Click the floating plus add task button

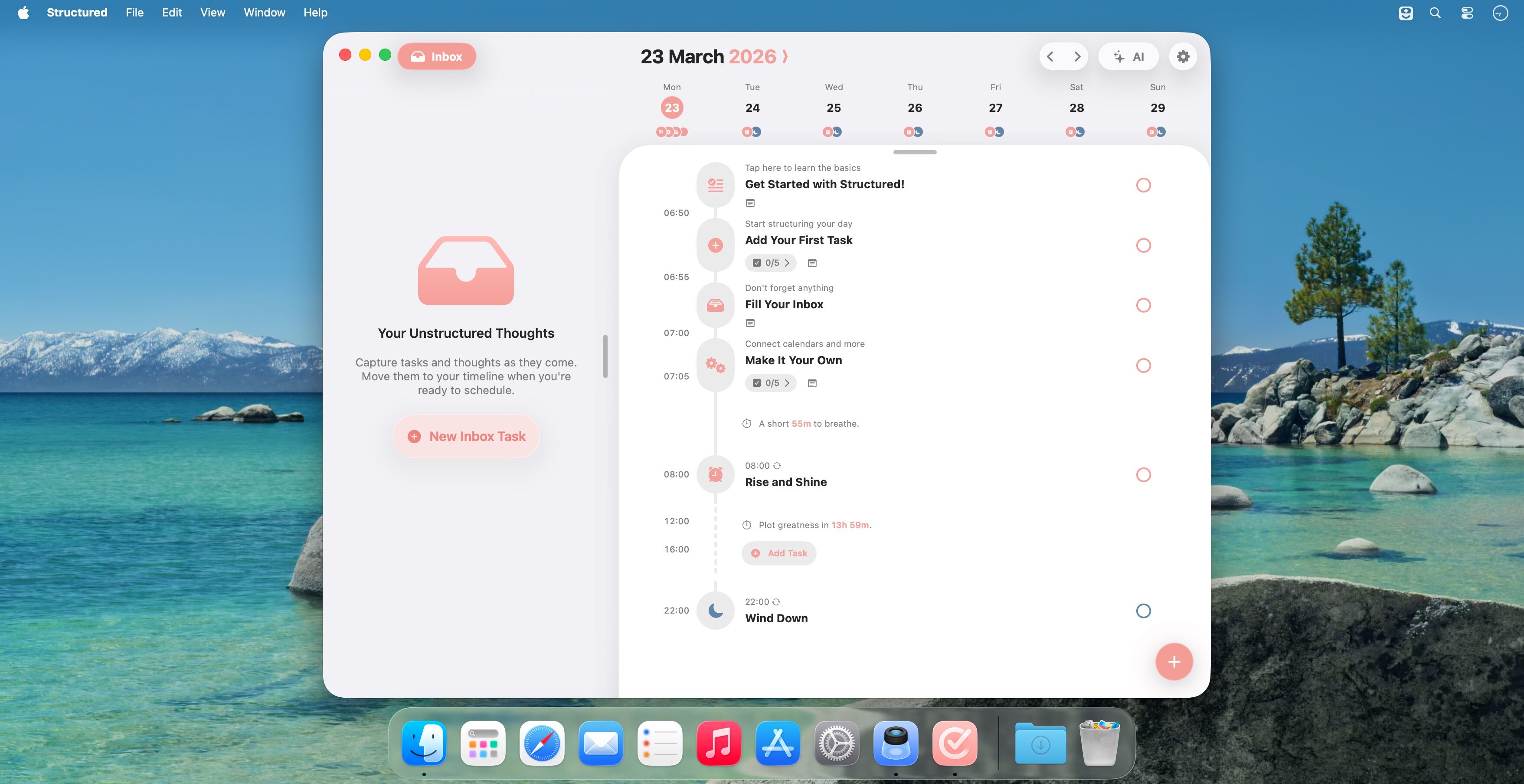(1174, 662)
